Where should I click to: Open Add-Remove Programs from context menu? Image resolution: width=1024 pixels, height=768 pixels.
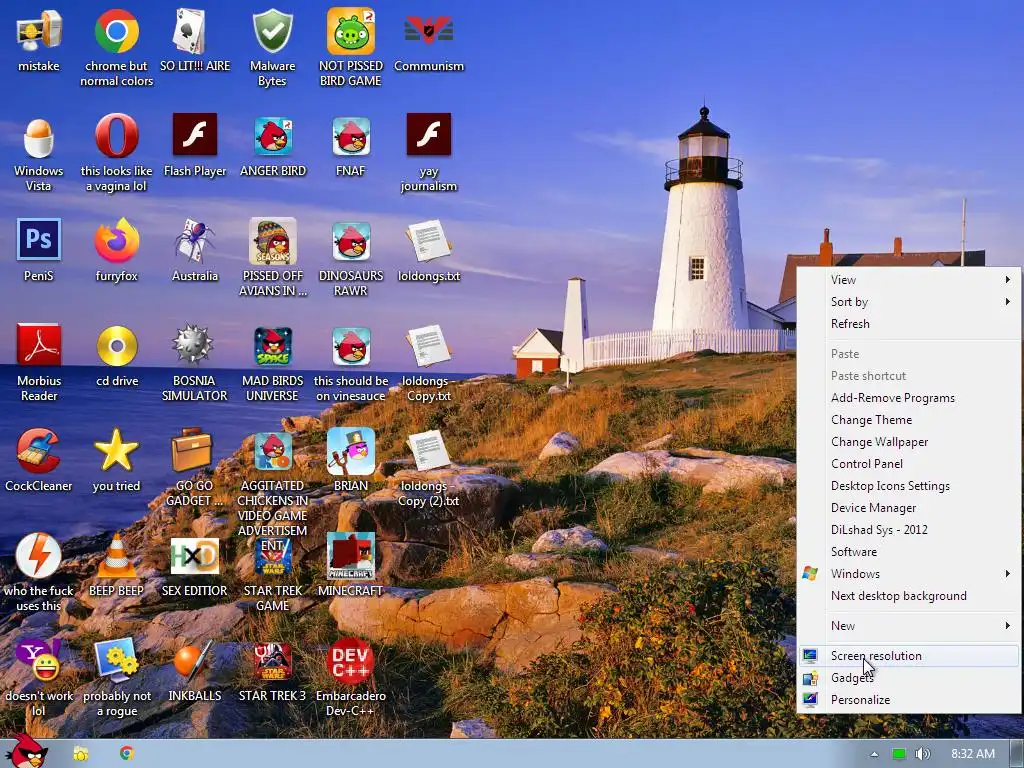pyautogui.click(x=908, y=398)
